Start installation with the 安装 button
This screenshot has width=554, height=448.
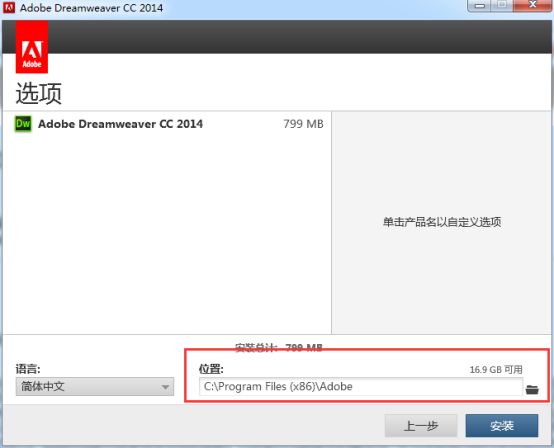tap(502, 426)
